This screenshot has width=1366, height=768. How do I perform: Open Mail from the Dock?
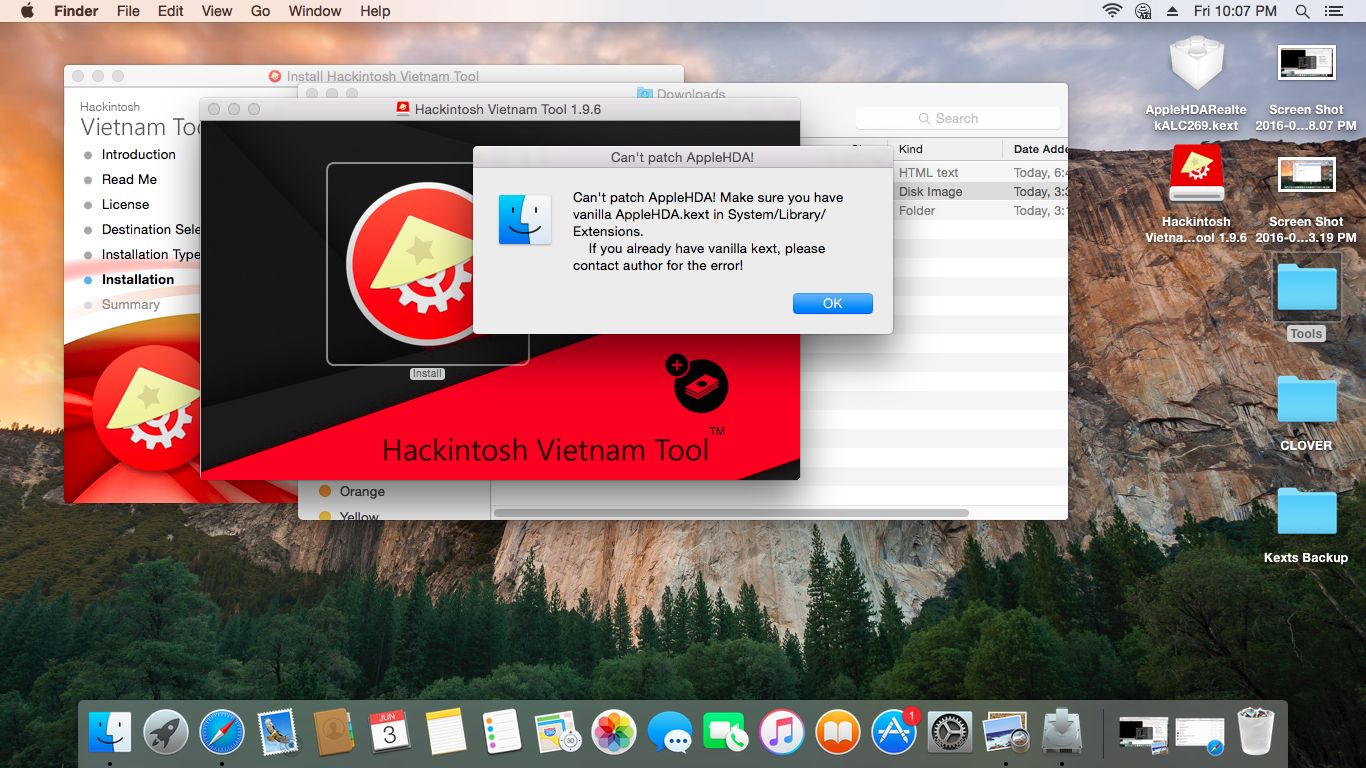pos(278,732)
